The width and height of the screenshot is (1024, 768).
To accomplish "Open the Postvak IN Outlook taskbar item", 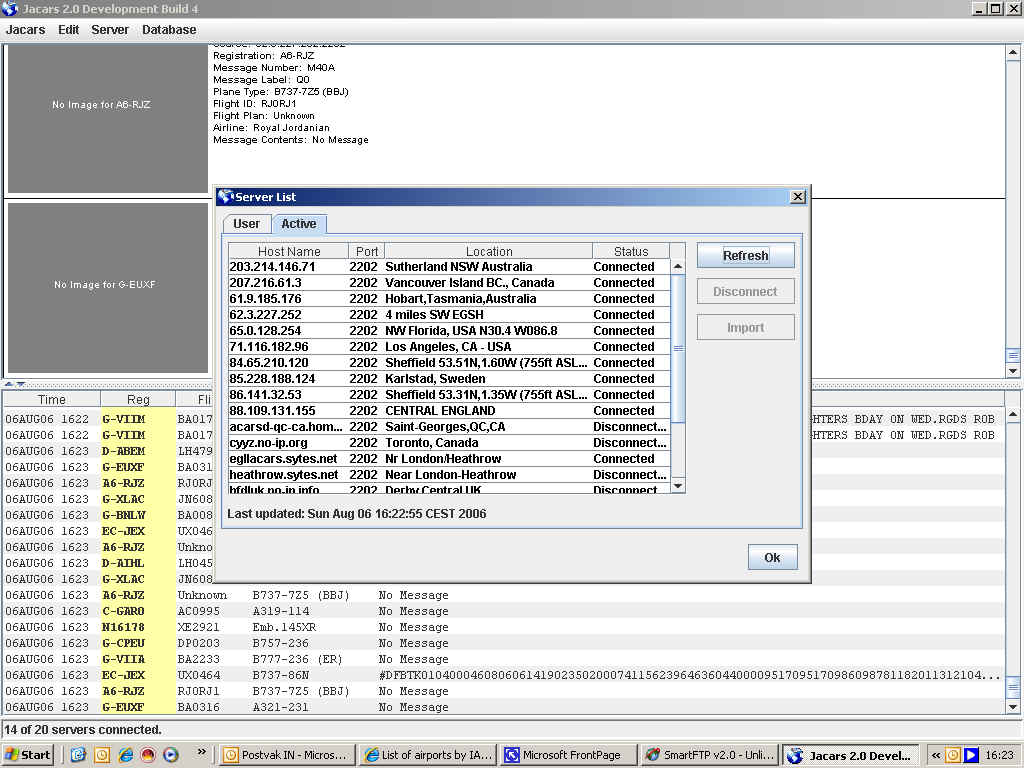I will (x=287, y=755).
